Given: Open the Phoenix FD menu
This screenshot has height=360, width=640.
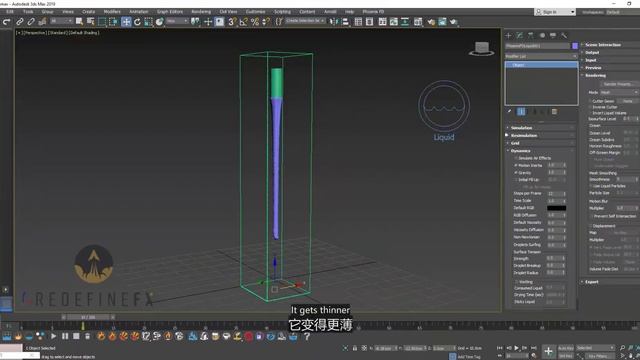Looking at the screenshot, I should pos(373,12).
